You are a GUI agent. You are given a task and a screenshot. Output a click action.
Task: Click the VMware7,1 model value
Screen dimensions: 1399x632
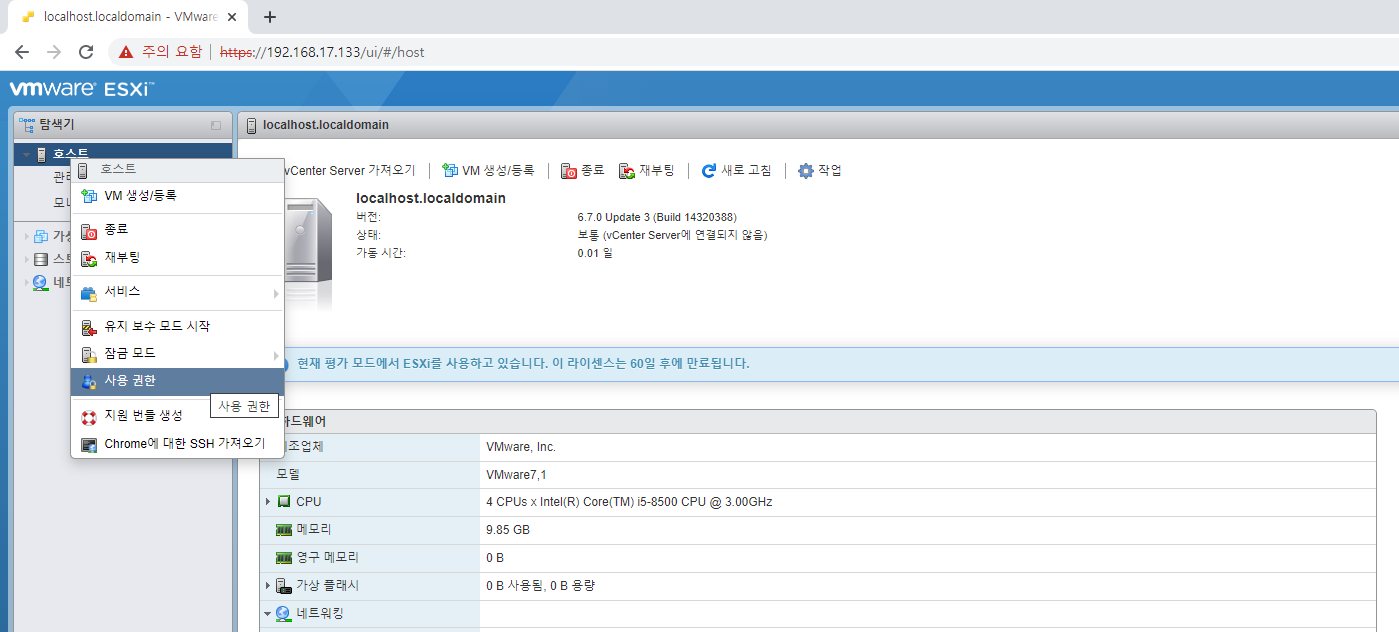(x=516, y=474)
